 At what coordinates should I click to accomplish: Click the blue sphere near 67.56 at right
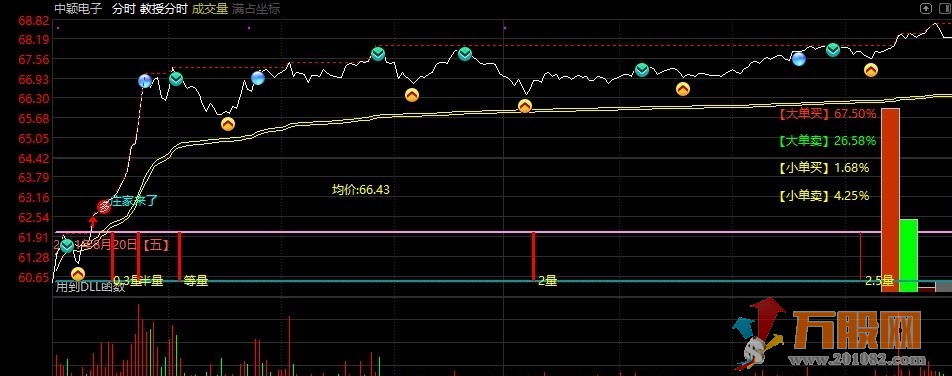(799, 59)
